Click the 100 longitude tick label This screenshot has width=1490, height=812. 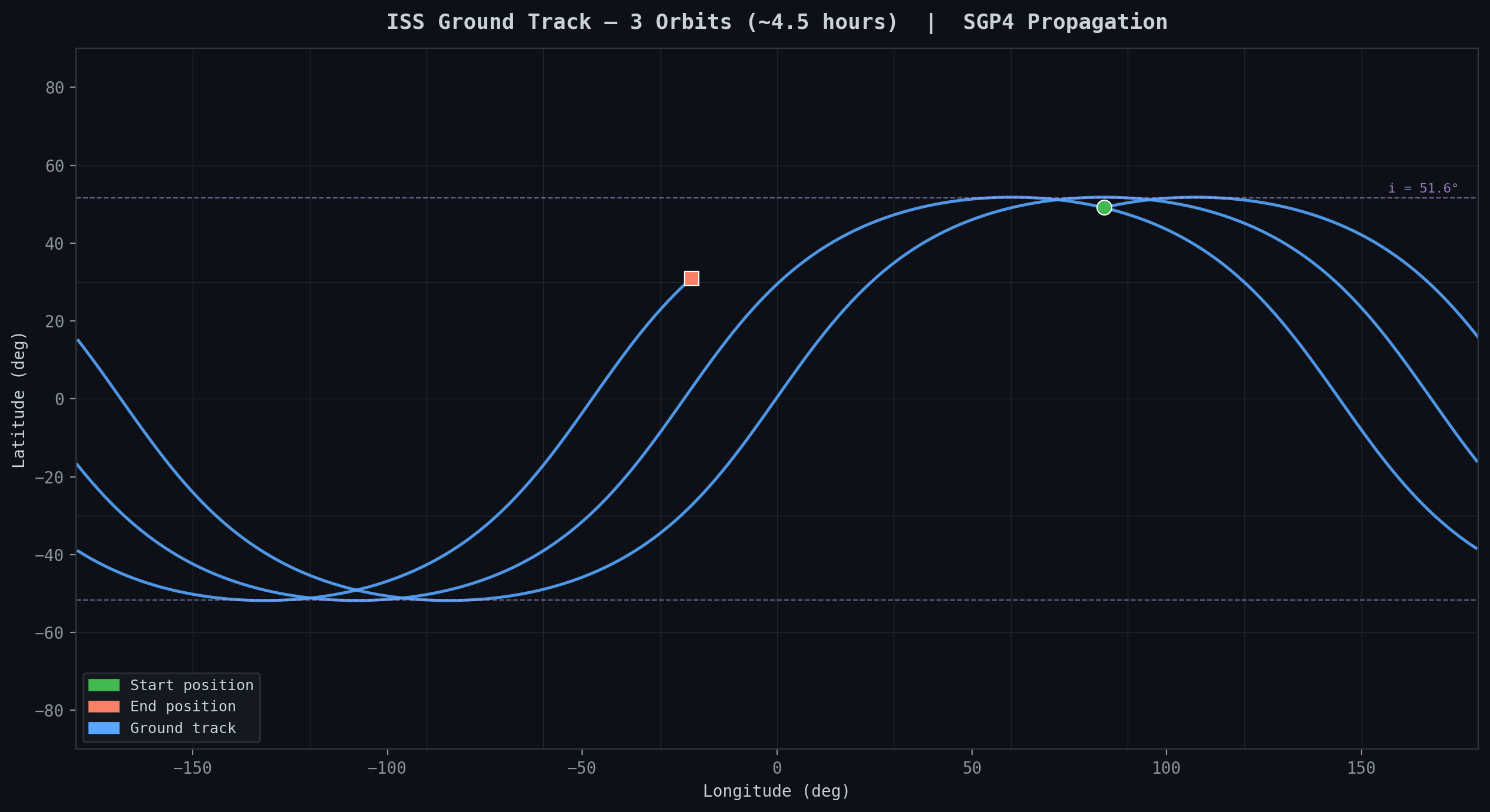[1166, 768]
